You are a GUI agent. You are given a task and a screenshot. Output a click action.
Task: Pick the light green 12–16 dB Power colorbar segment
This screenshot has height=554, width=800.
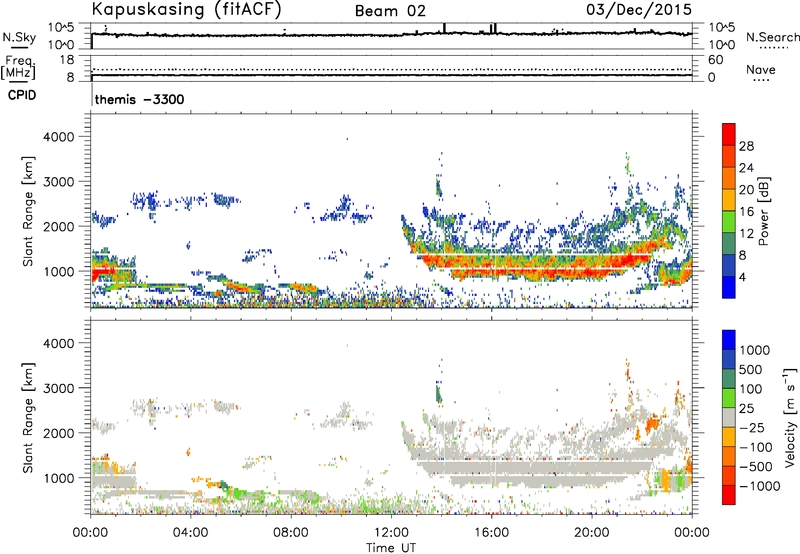[729, 222]
